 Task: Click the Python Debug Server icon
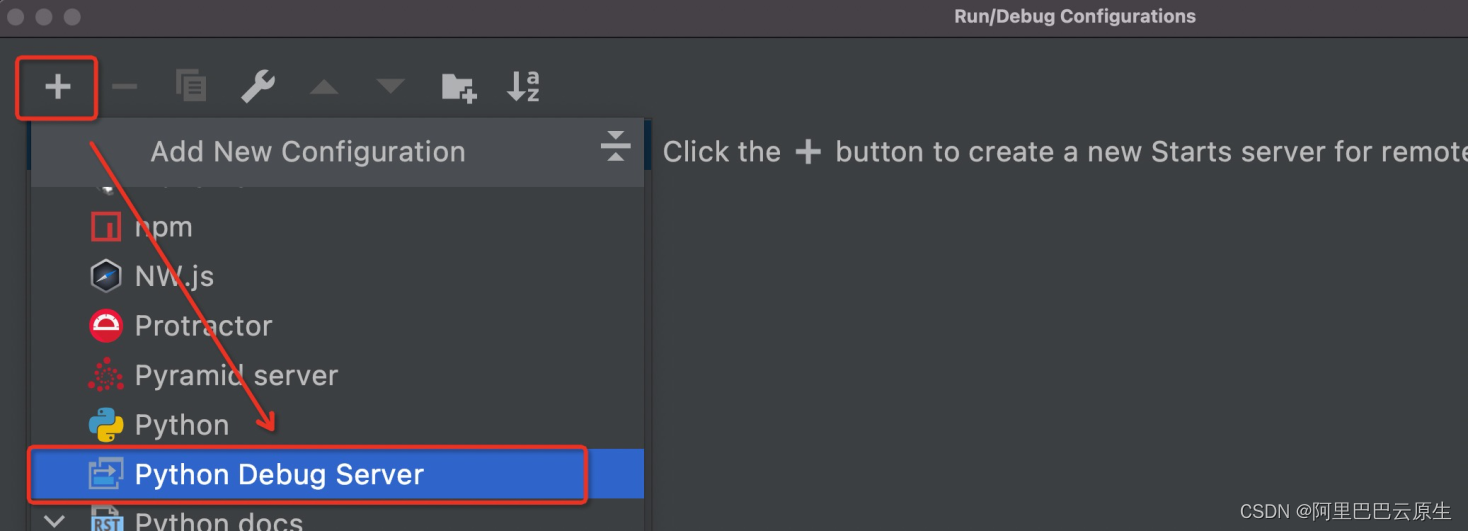[106, 474]
